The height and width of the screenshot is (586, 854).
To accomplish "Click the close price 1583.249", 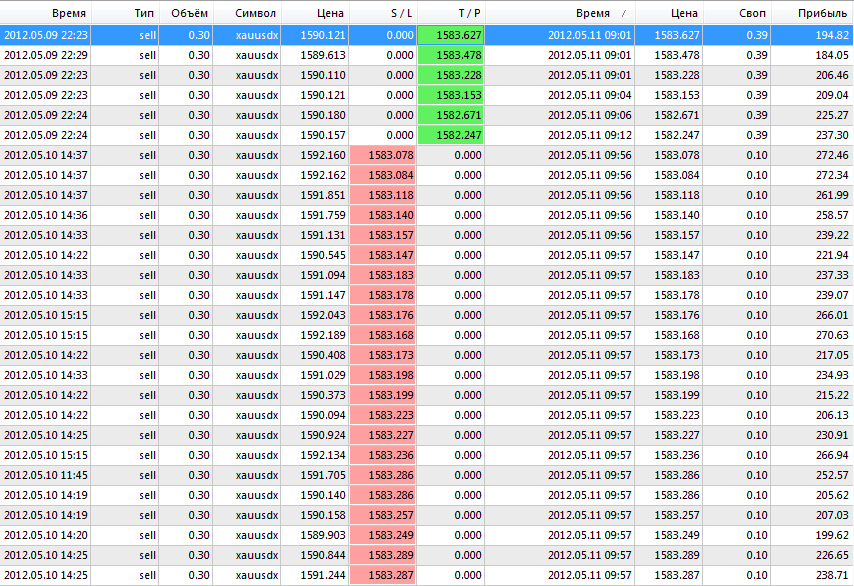I will (x=677, y=535).
